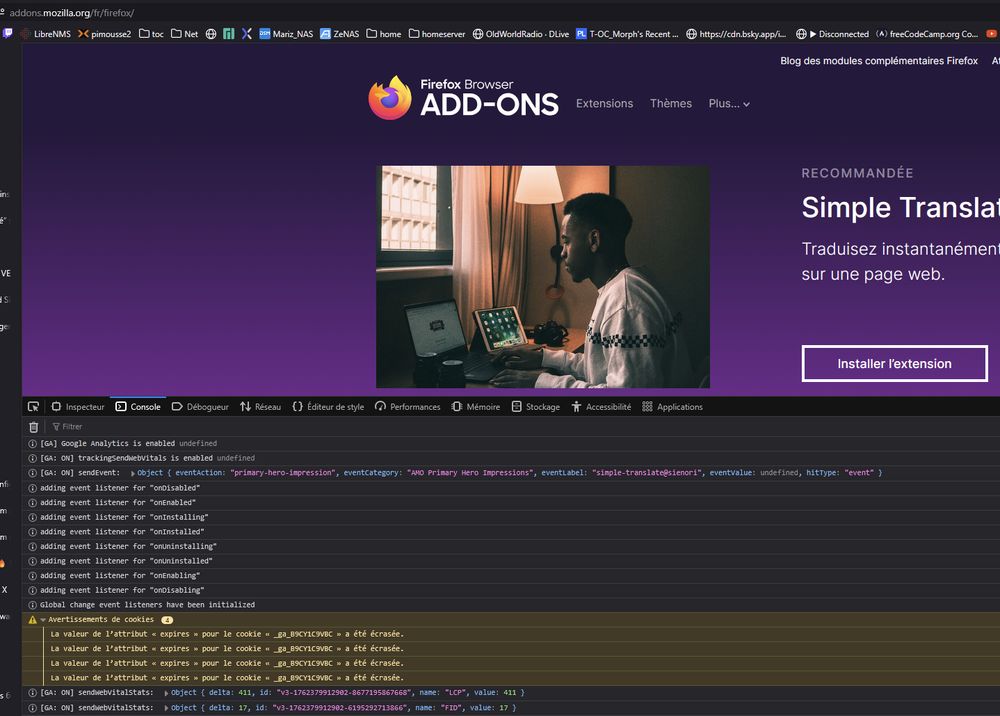Expand the sendEvent Object in console

pos(133,473)
